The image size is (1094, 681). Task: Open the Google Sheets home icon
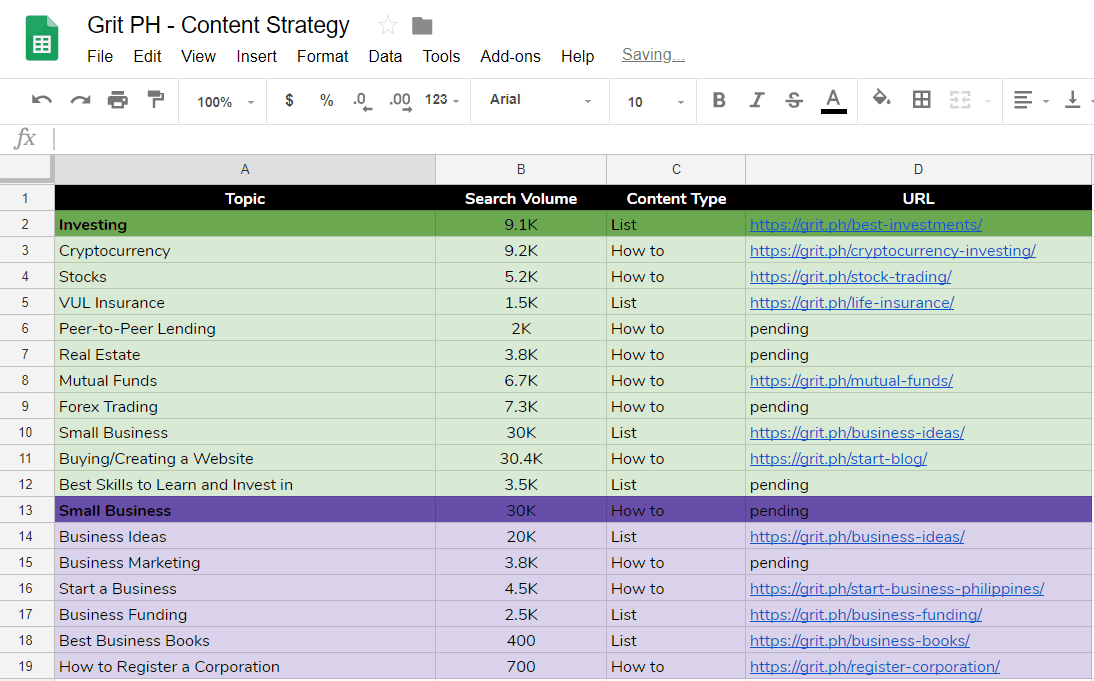point(42,38)
